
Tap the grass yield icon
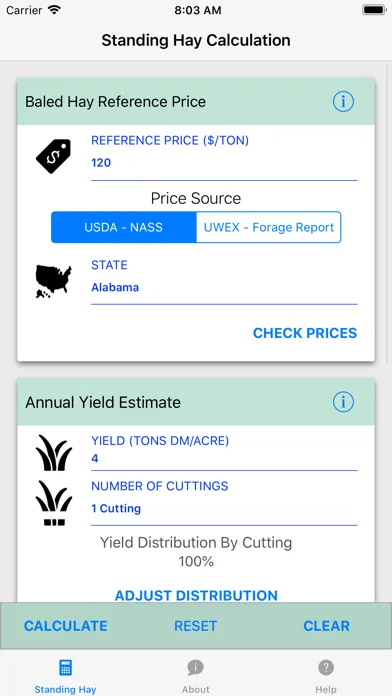point(54,453)
